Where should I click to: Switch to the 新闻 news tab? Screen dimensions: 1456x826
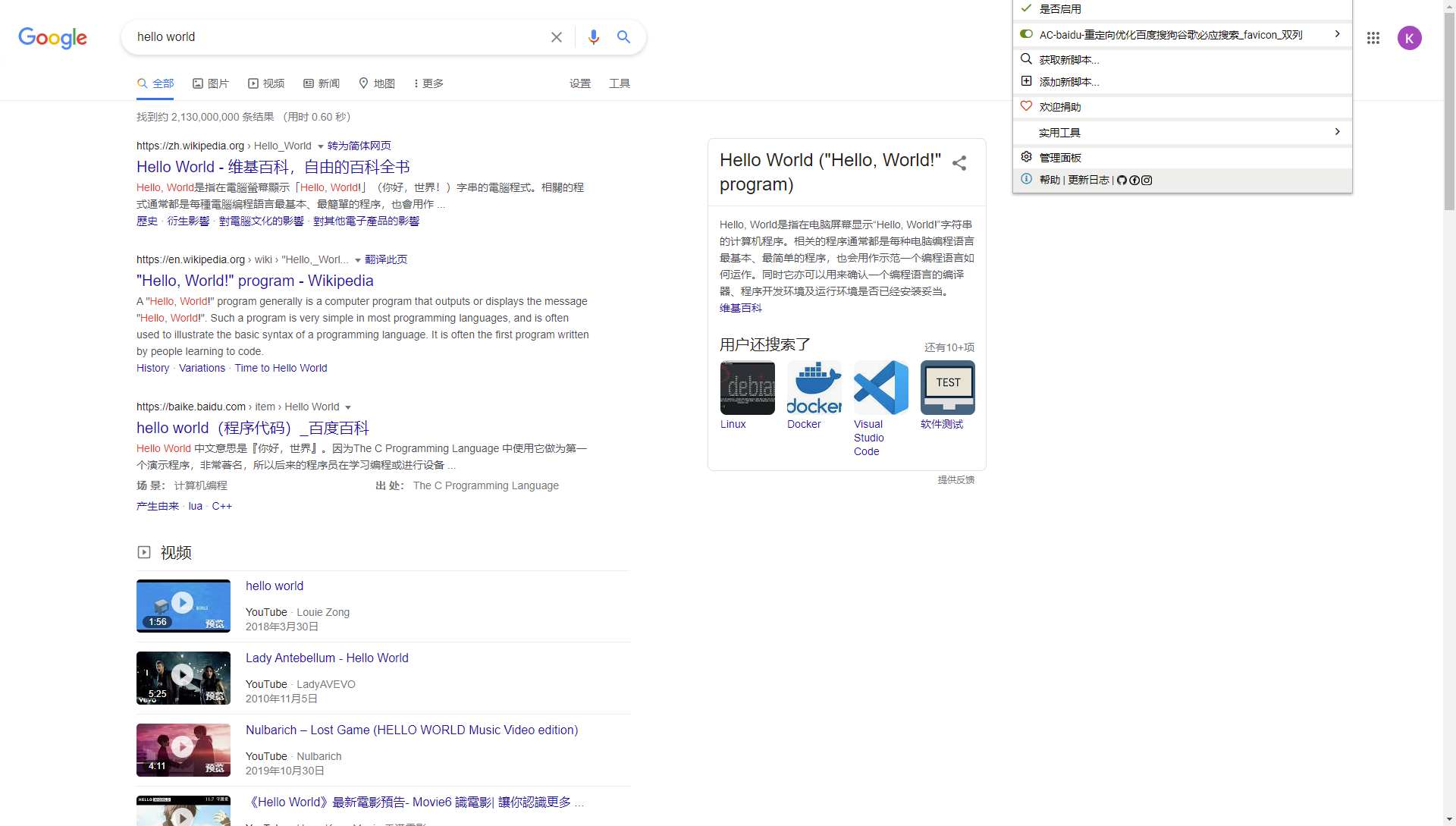pos(322,83)
